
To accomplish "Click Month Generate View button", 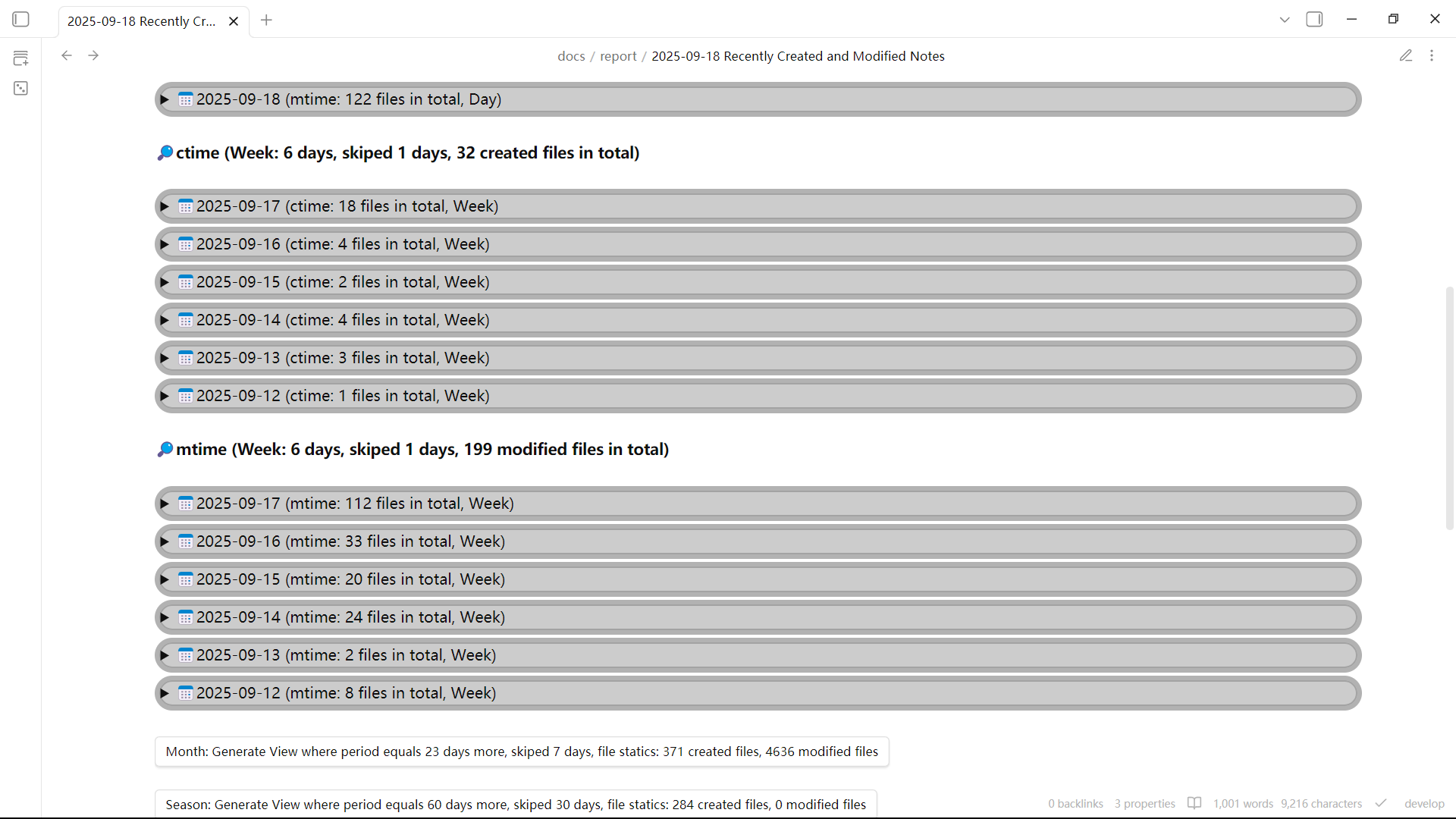I will (522, 752).
